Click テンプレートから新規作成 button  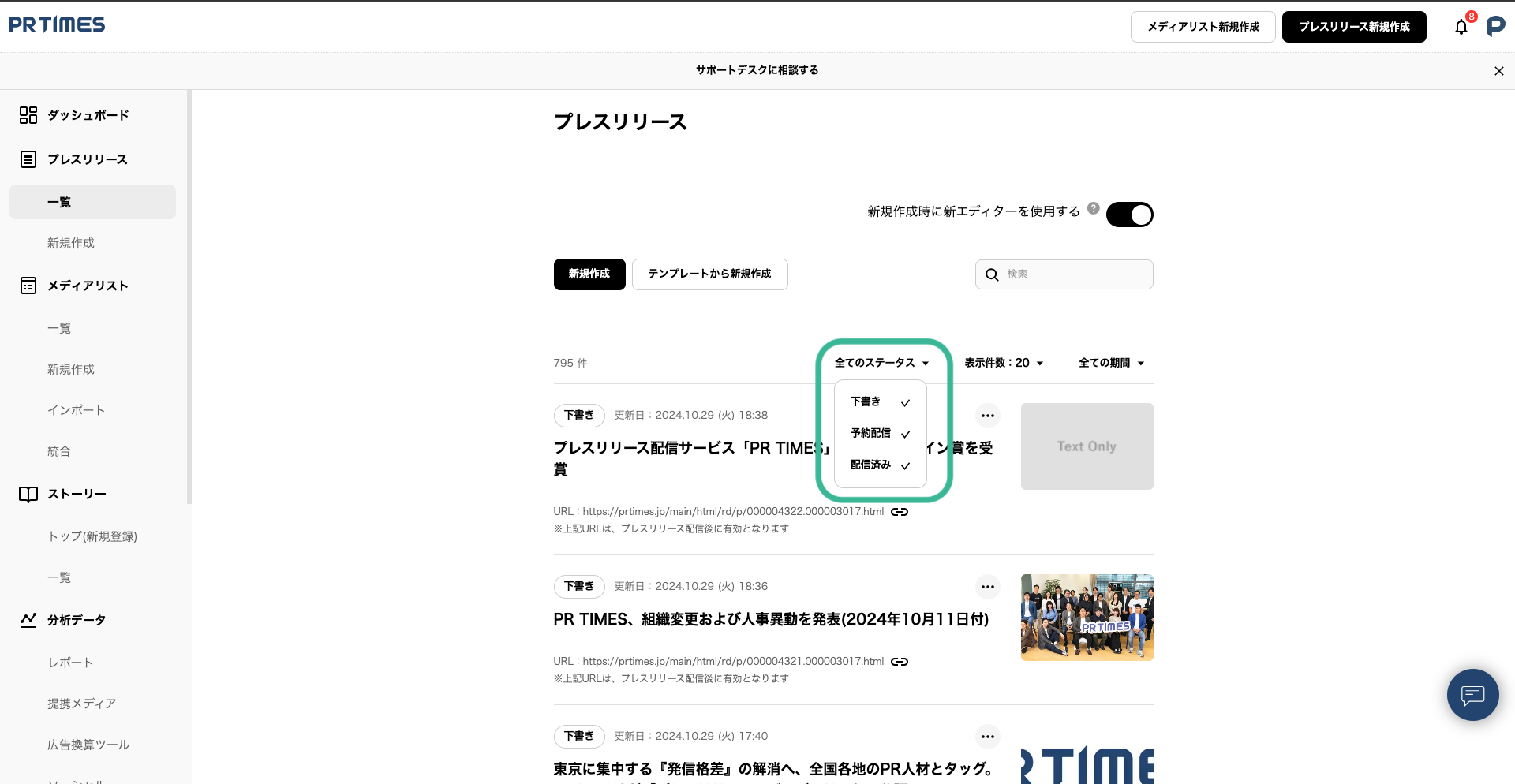[x=709, y=274]
